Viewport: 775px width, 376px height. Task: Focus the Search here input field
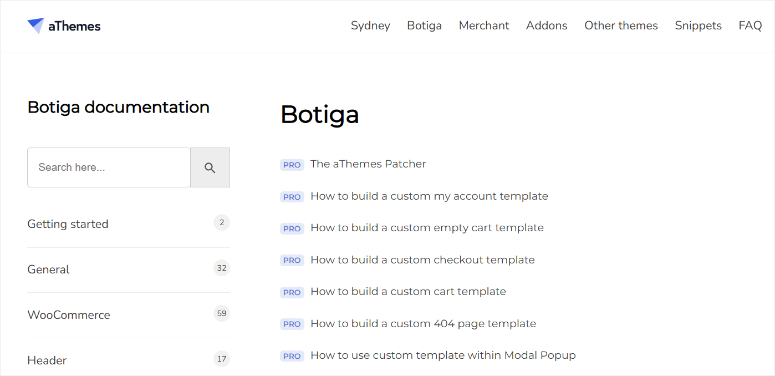(x=109, y=167)
